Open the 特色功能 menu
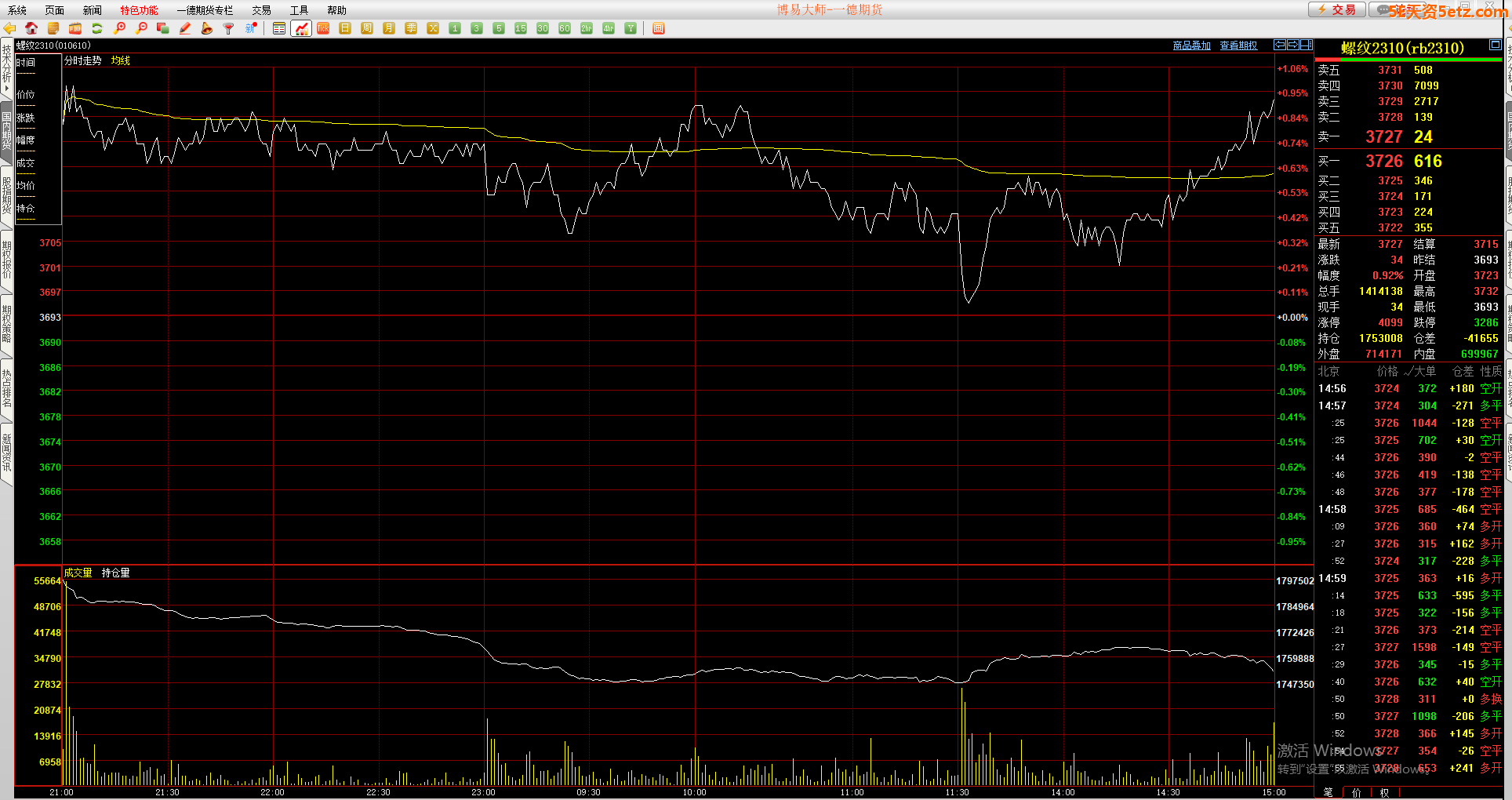The width and height of the screenshot is (1512, 800). [x=139, y=10]
